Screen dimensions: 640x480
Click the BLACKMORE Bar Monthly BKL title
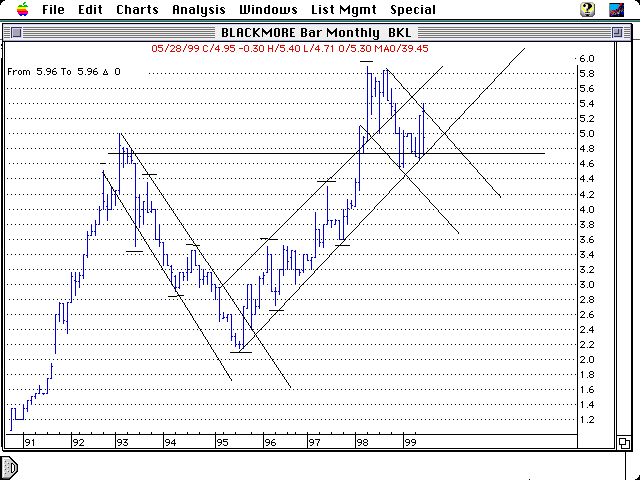point(316,32)
